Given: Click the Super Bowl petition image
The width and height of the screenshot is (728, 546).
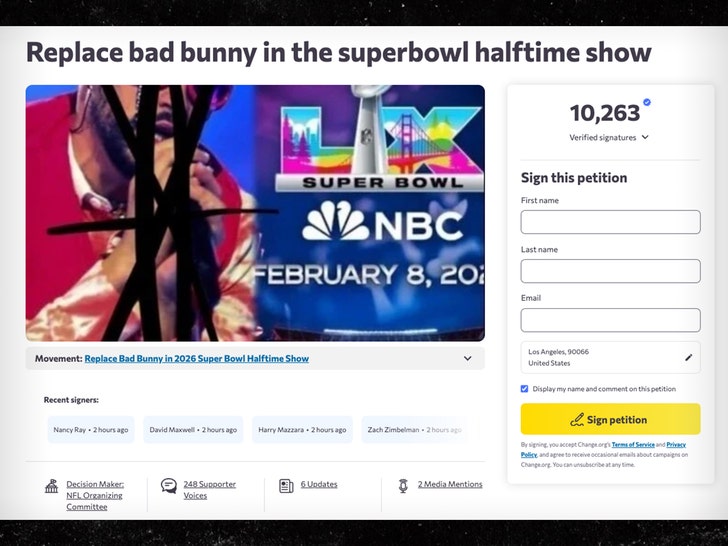Looking at the screenshot, I should coord(255,213).
